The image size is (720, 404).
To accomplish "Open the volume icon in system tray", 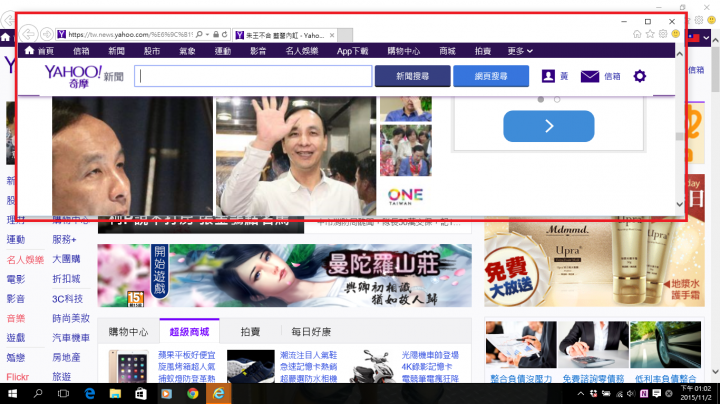I will (631, 393).
